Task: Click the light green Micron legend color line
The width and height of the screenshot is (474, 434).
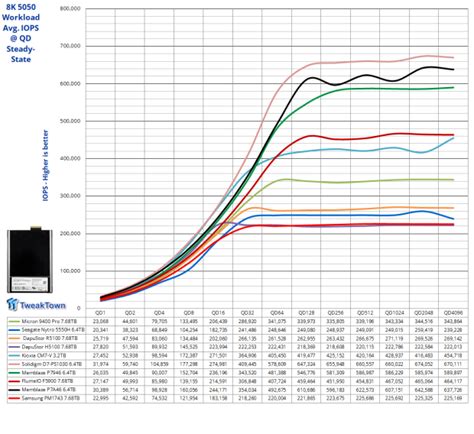Action: tap(14, 322)
